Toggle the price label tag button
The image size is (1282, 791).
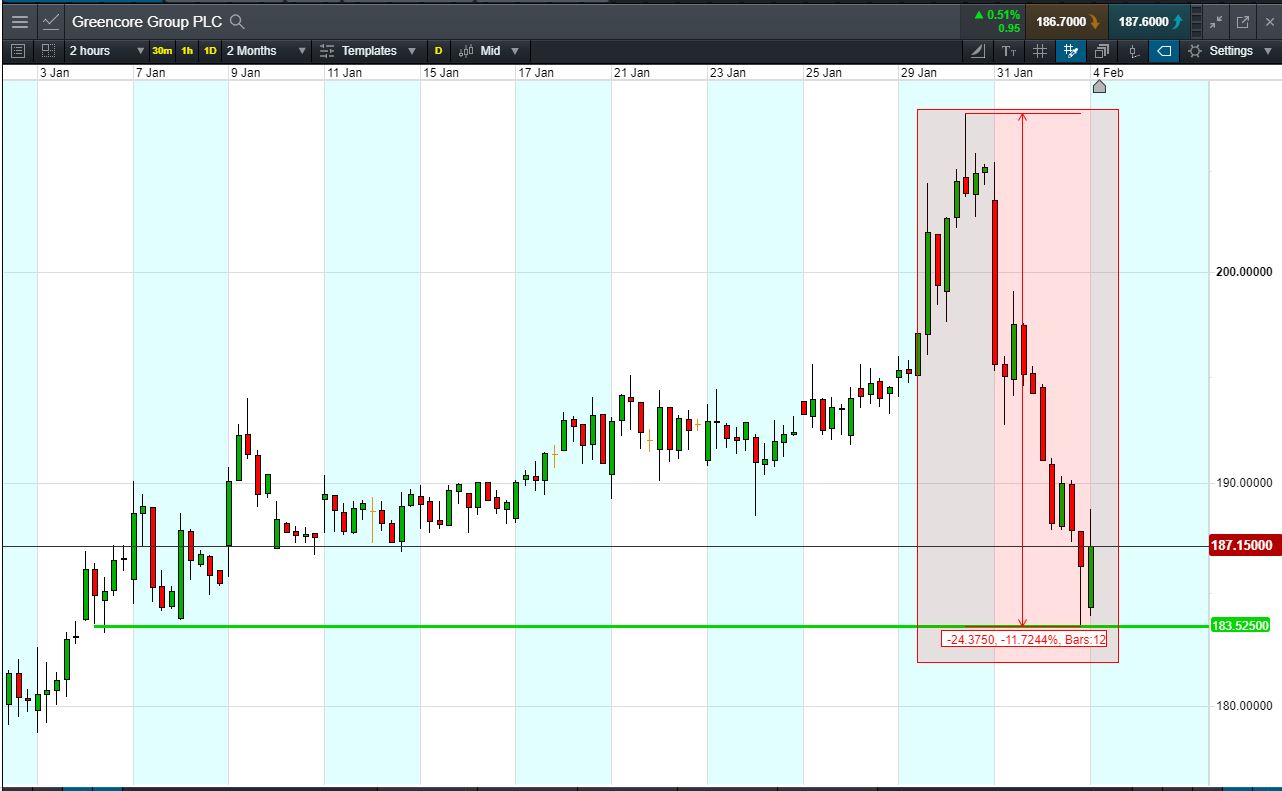(1164, 51)
